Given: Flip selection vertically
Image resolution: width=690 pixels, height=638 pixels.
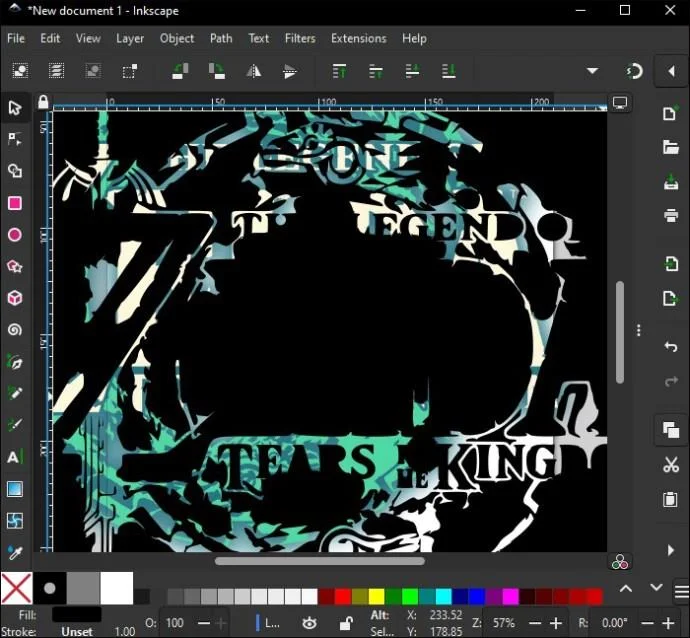Looking at the screenshot, I should point(290,71).
